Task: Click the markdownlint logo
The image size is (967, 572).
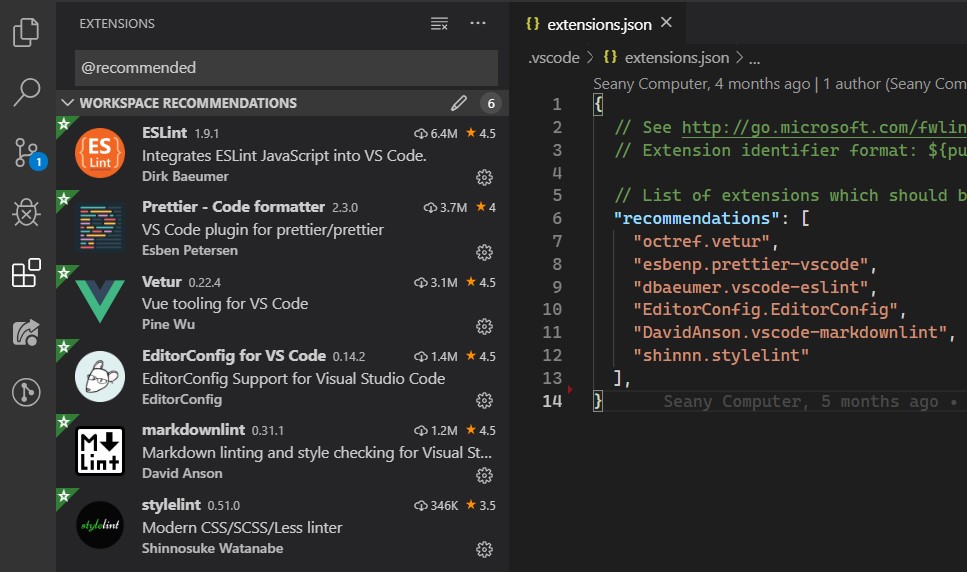Action: 100,451
